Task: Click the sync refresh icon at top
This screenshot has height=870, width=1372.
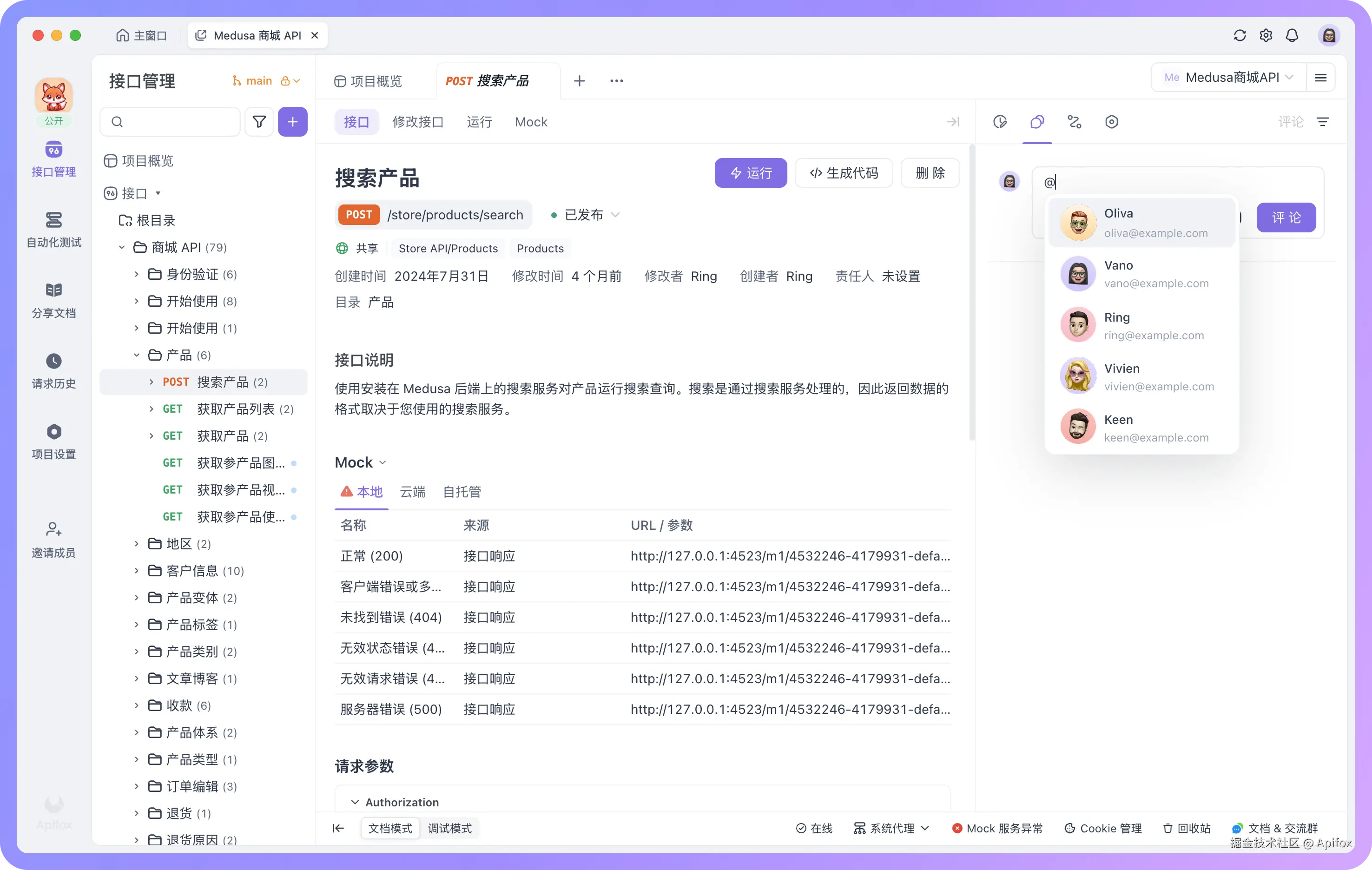Action: (x=1239, y=35)
